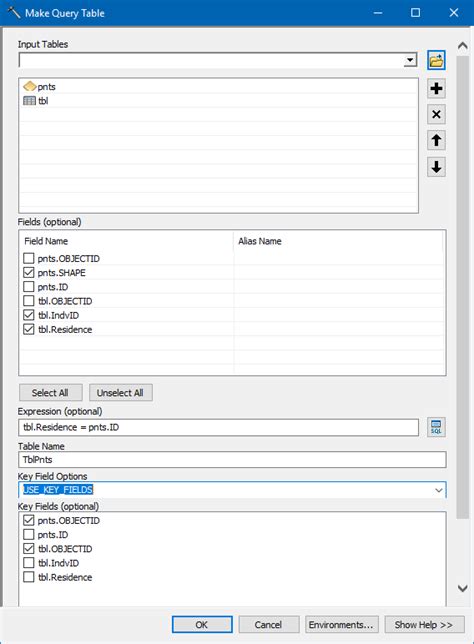Viewport: 474px width, 644px height.
Task: Confirm with the OK button
Action: [202, 625]
